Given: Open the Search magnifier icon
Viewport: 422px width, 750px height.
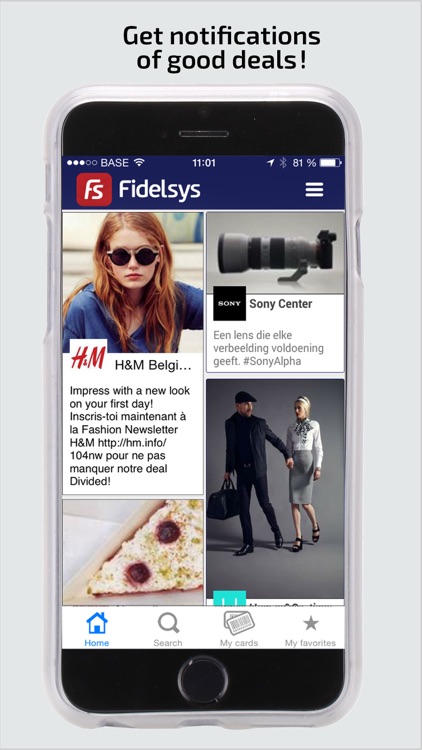Looking at the screenshot, I should 168,623.
